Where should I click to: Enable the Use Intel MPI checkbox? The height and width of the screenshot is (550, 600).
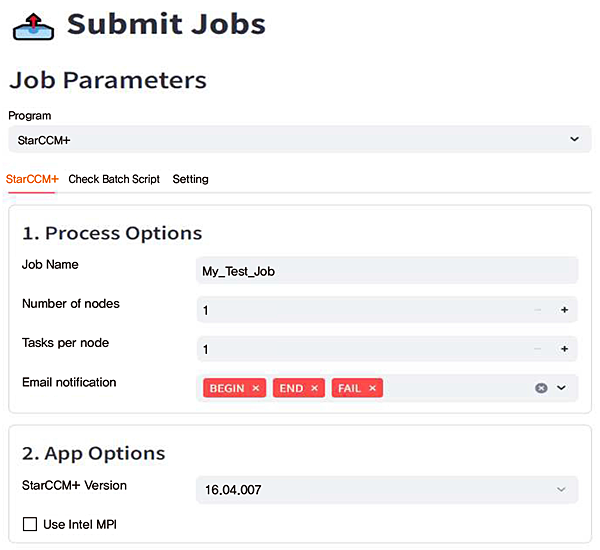click(x=30, y=524)
